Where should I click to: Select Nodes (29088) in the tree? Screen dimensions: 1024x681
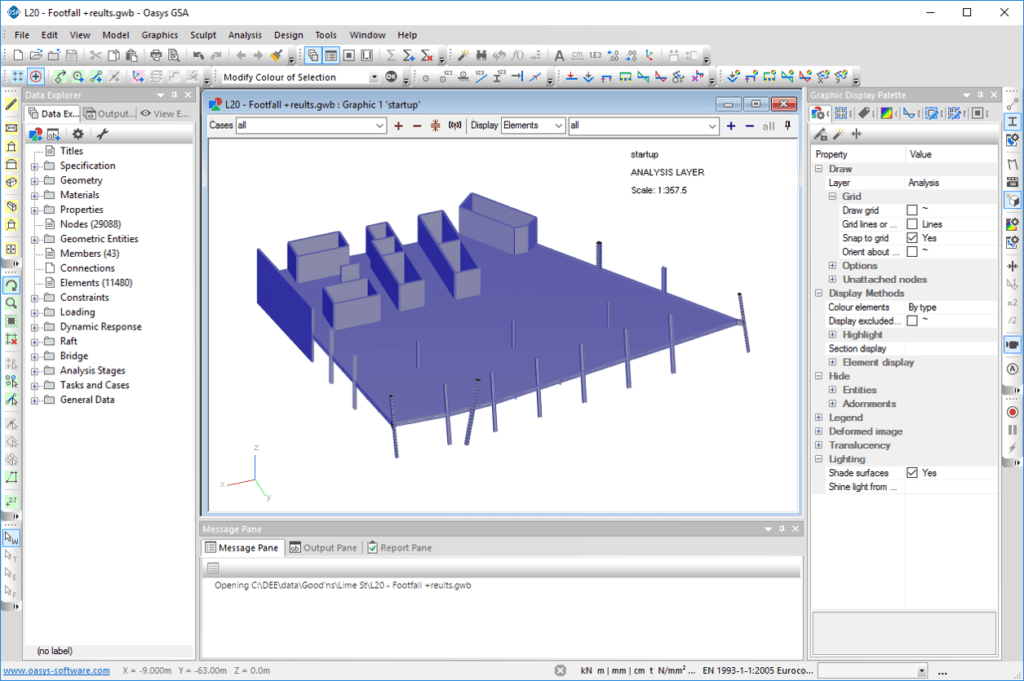coord(90,224)
